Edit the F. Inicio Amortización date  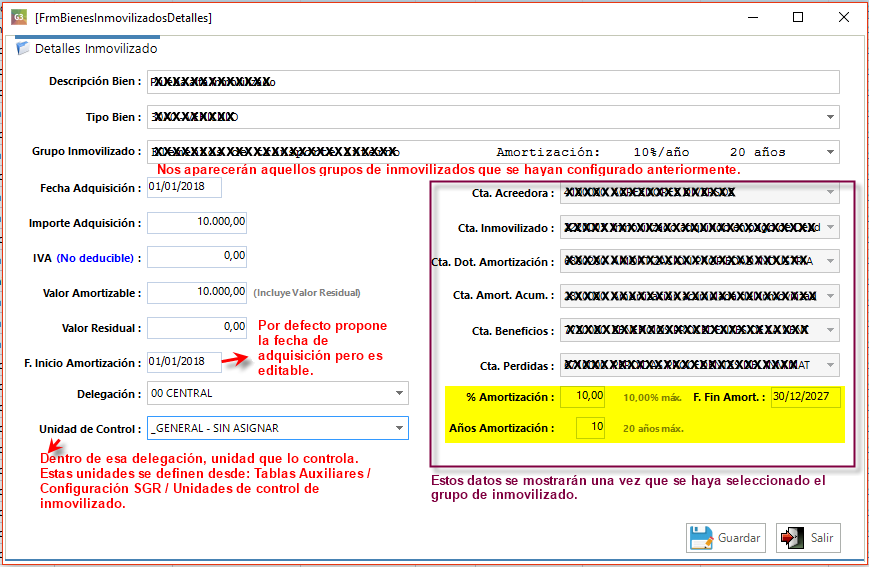point(183,362)
